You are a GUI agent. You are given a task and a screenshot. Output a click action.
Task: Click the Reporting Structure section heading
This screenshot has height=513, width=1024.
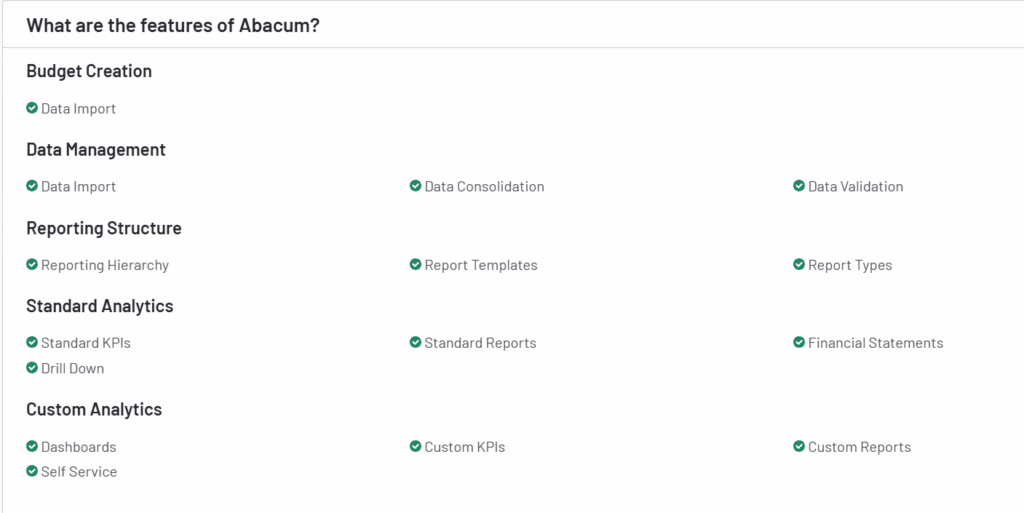point(104,228)
